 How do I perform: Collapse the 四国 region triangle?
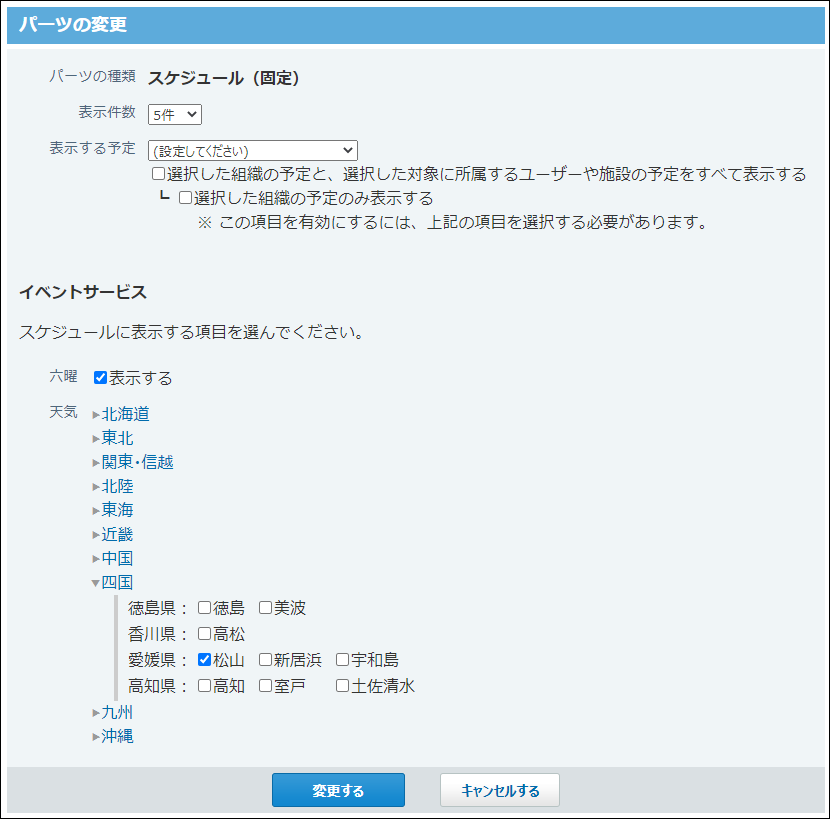(96, 583)
